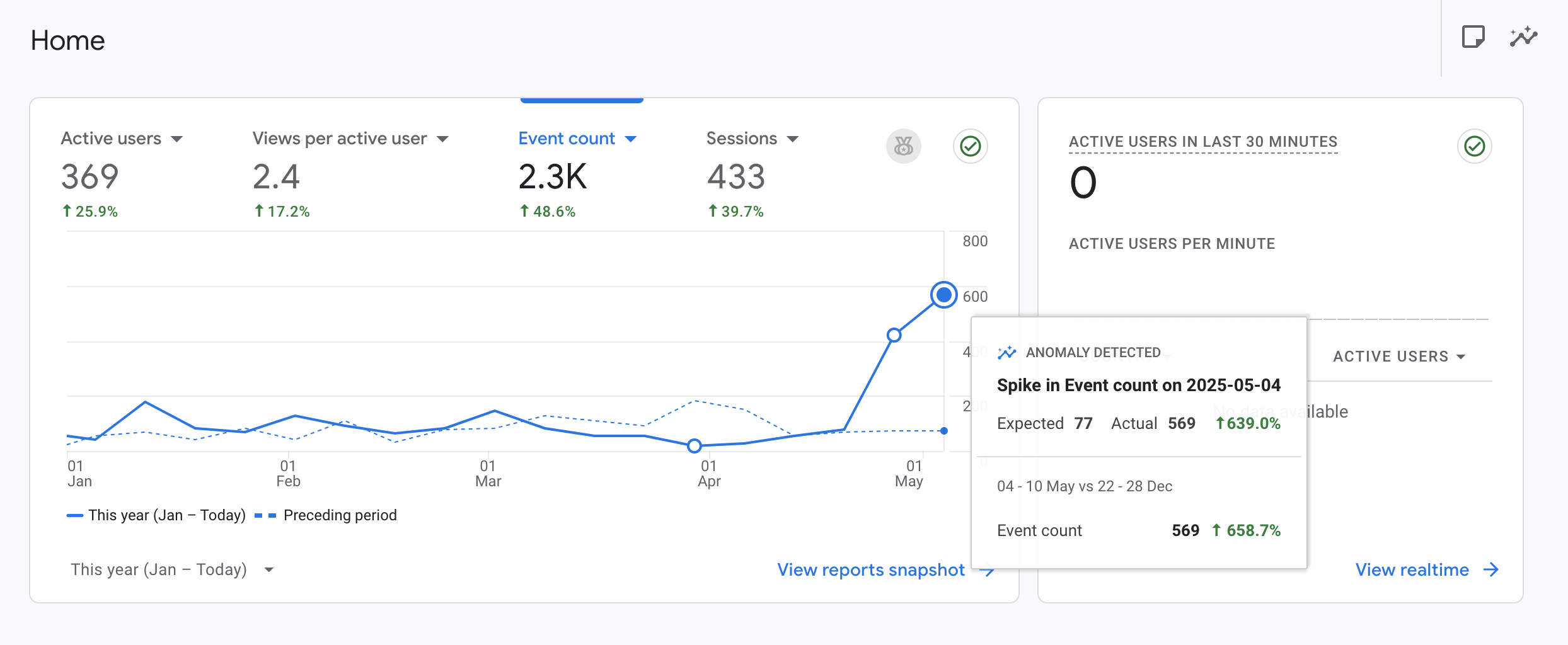
Task: Click the green checkmark in the realtime card
Action: 1474,146
